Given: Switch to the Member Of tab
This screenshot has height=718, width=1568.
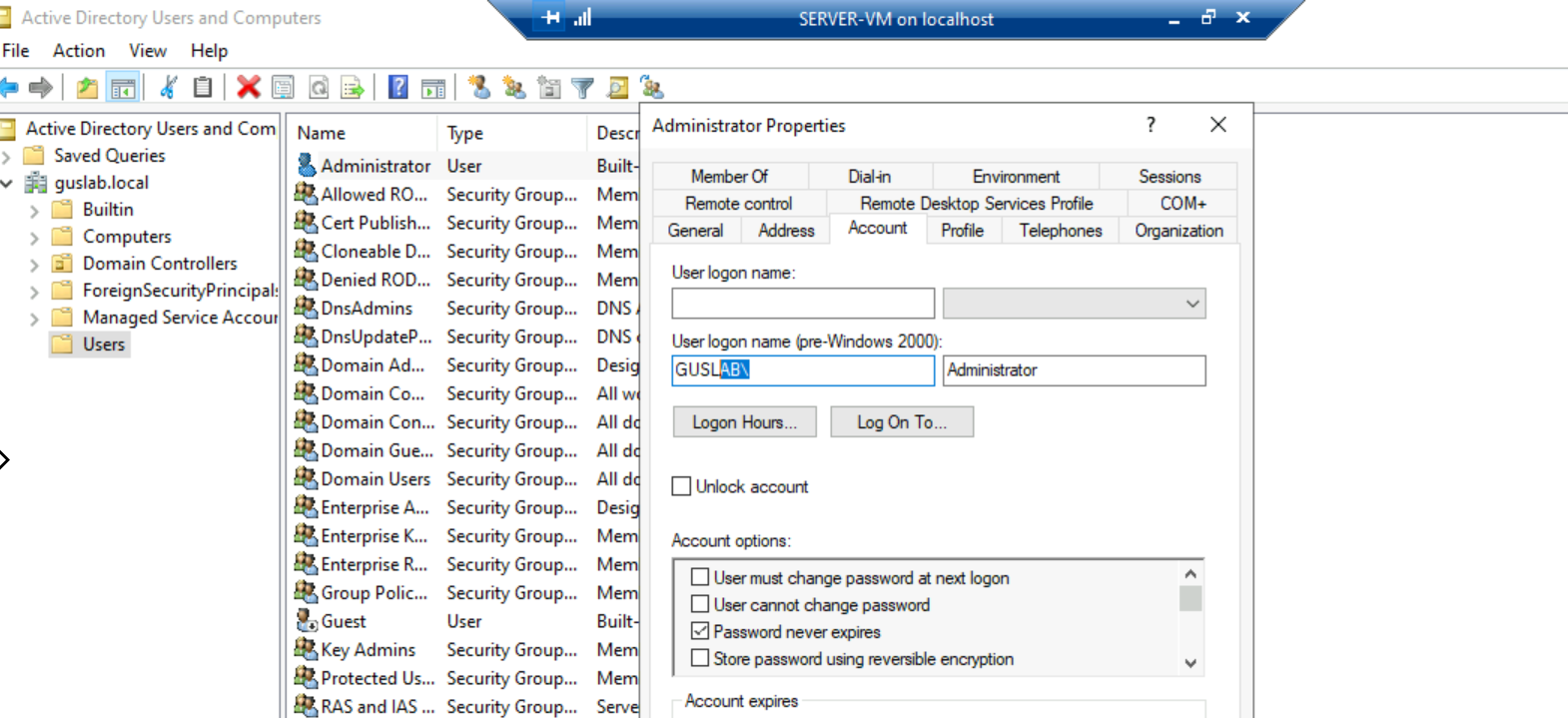Looking at the screenshot, I should point(730,176).
